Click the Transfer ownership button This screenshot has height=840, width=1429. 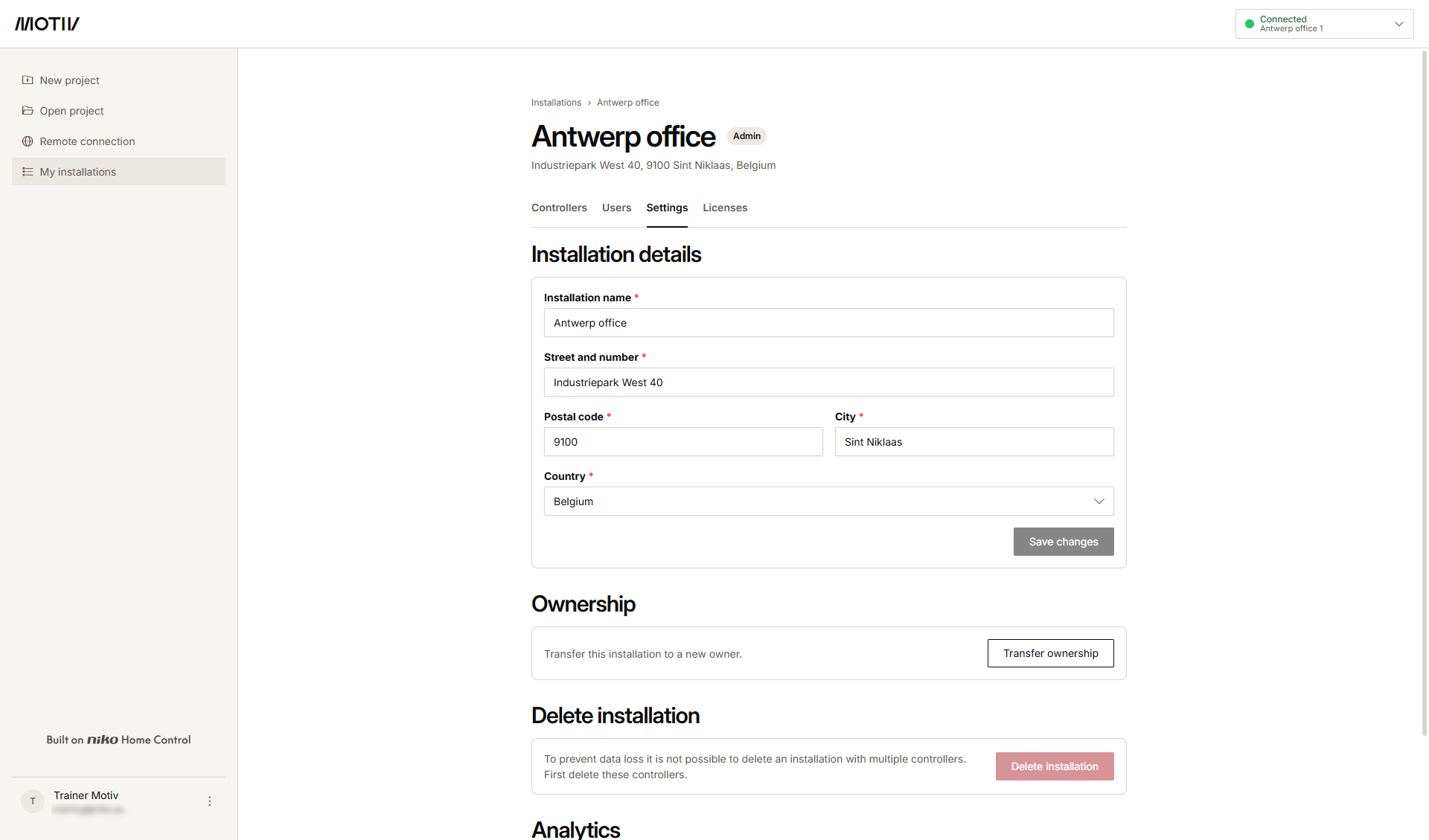tap(1050, 653)
